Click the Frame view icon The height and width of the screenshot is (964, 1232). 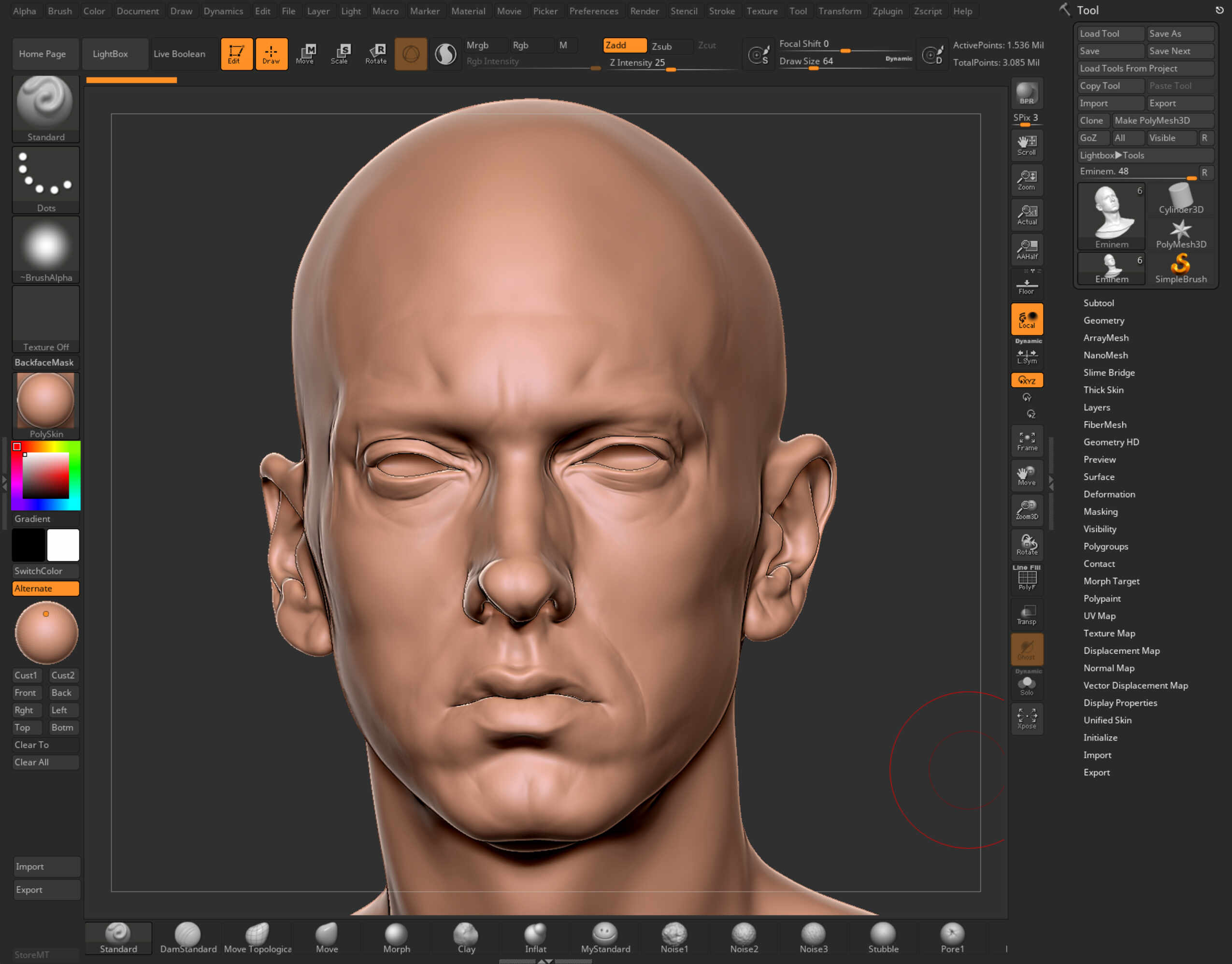pyautogui.click(x=1027, y=441)
